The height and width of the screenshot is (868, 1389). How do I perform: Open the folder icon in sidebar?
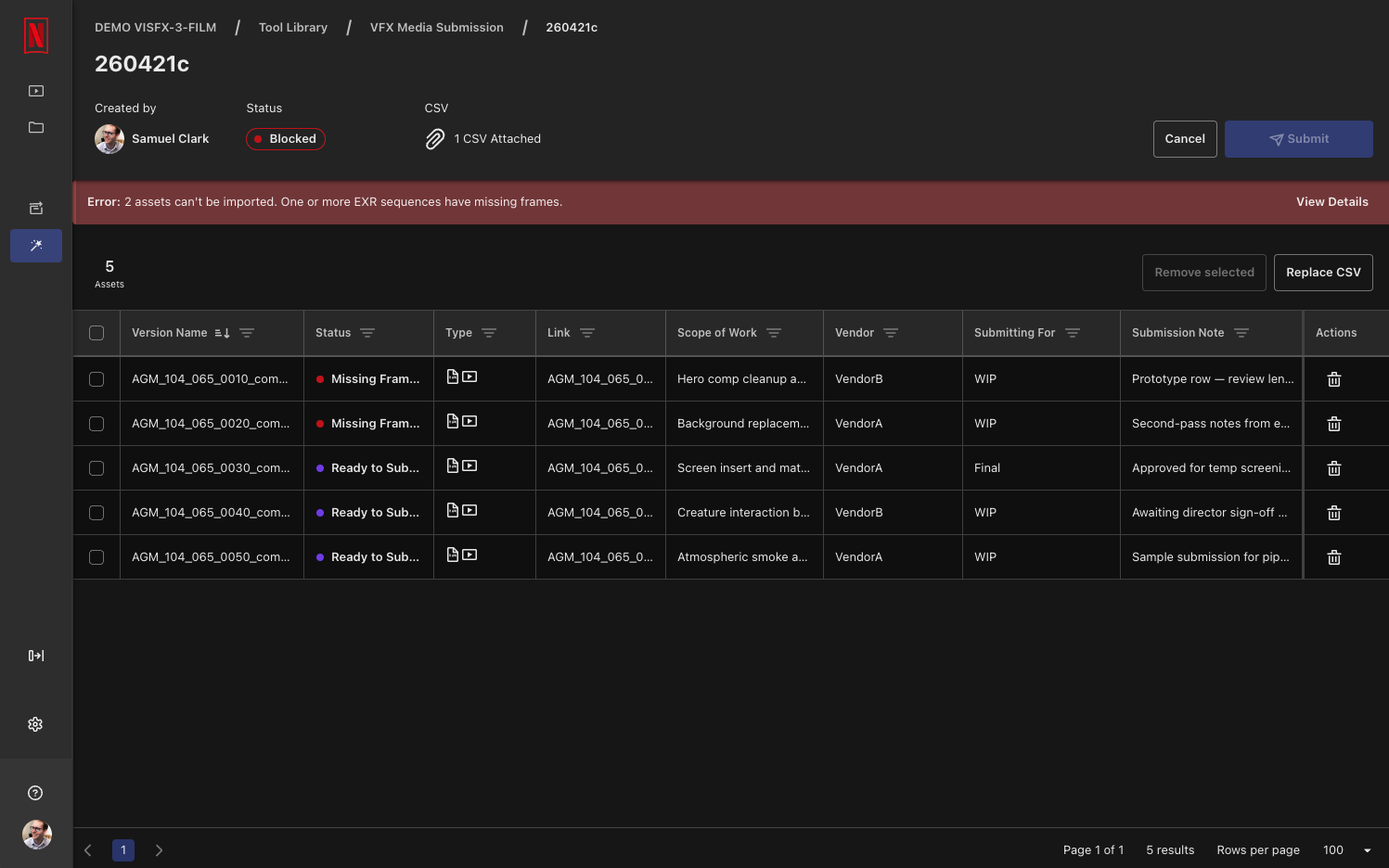(x=36, y=127)
